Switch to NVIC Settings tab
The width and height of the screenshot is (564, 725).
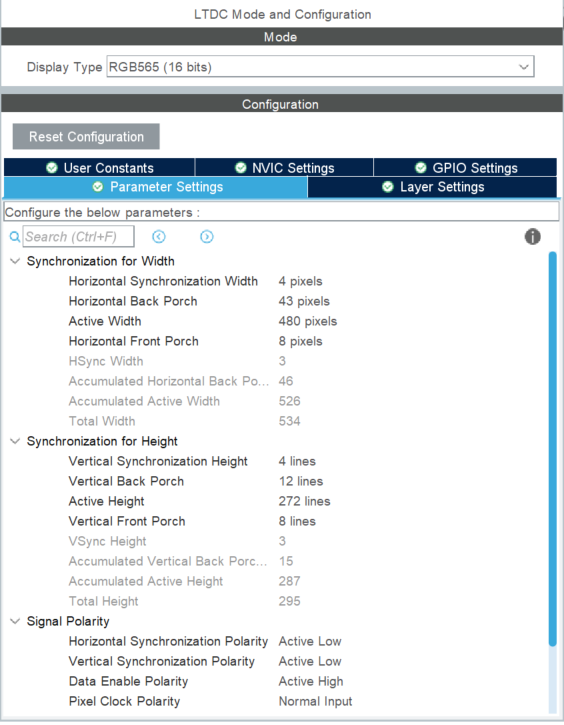(284, 167)
